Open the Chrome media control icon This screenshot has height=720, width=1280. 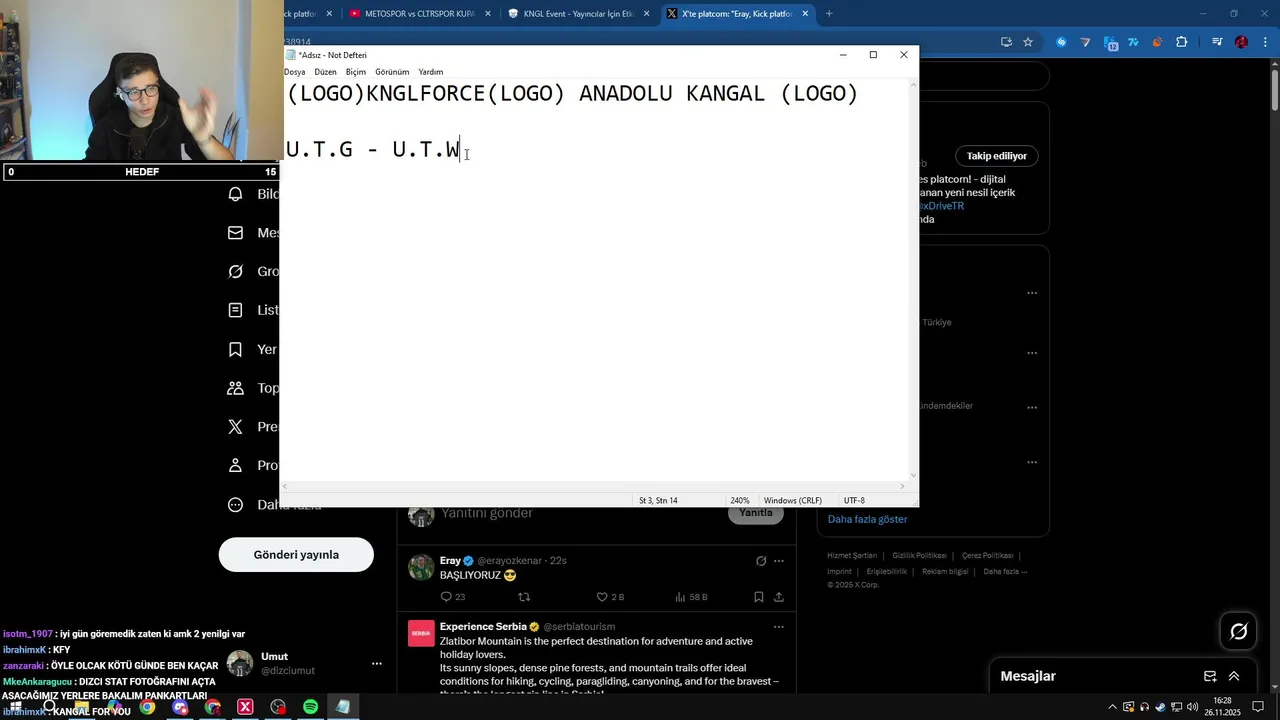coord(1217,42)
